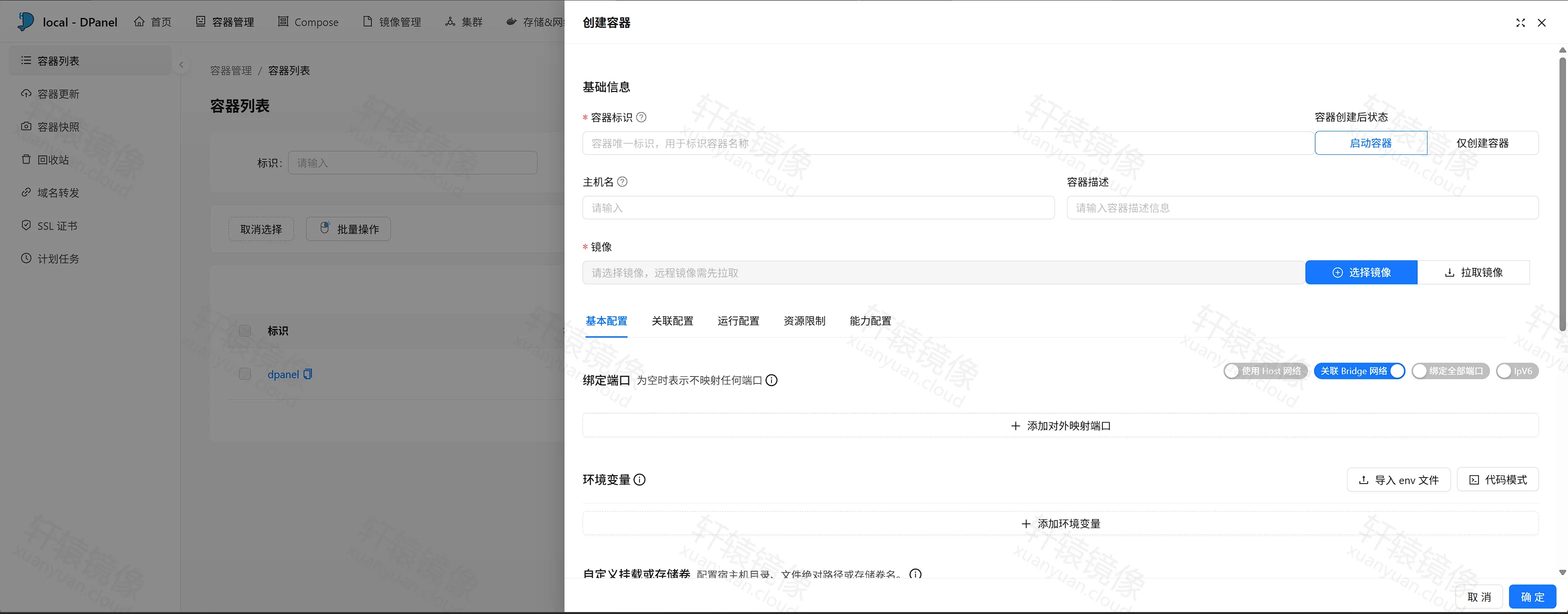Click the info icon next to 绑定端口 hint
The image size is (1568, 614).
click(x=771, y=381)
